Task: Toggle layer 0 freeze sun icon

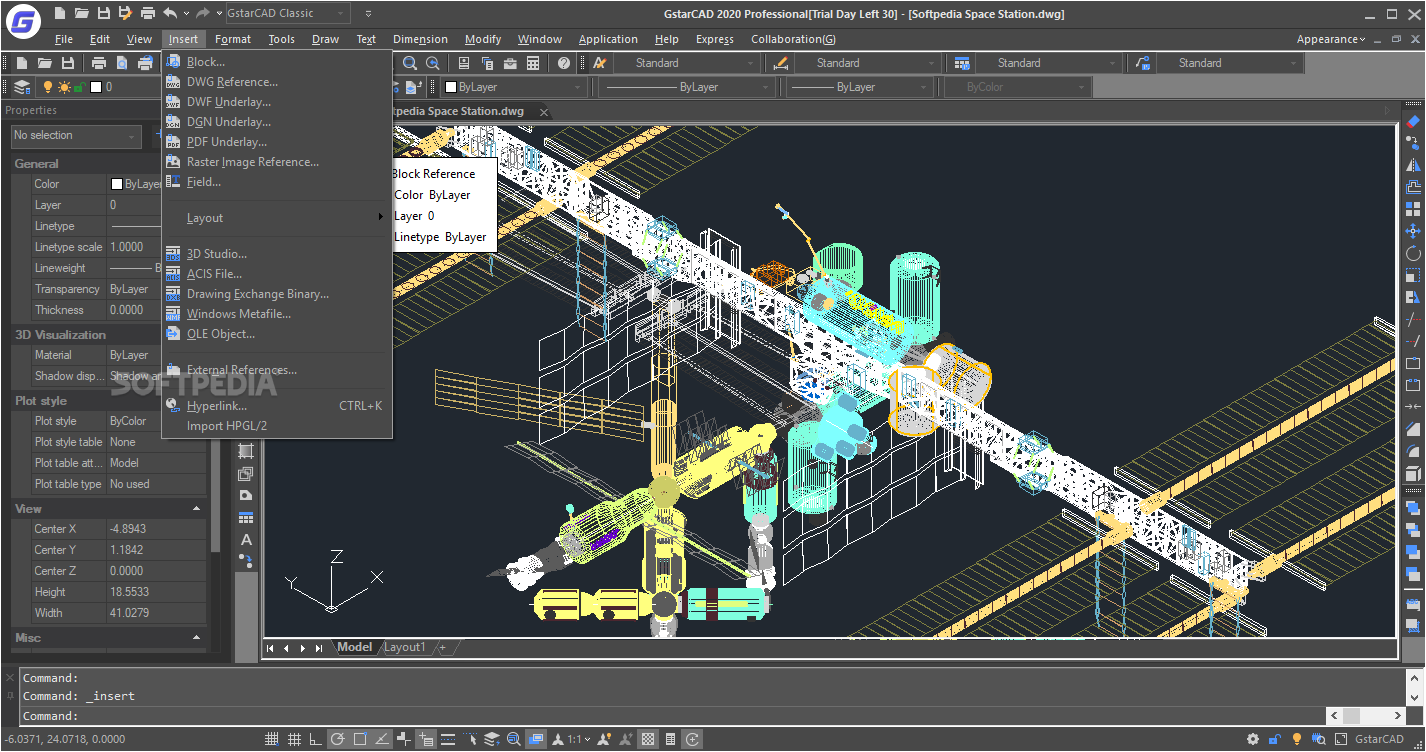Action: pyautogui.click(x=63, y=87)
